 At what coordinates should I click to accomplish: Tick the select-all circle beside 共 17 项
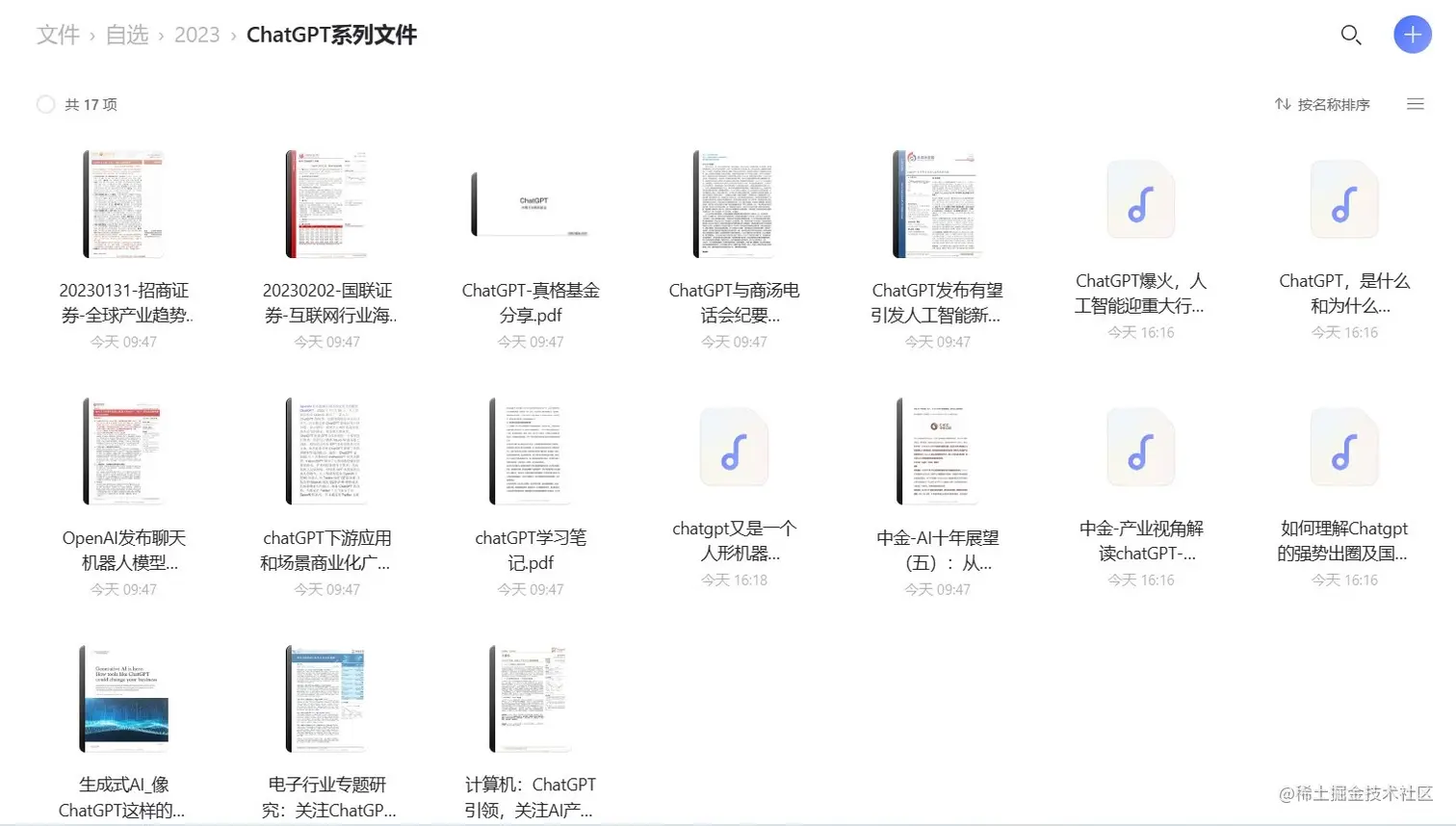45,104
